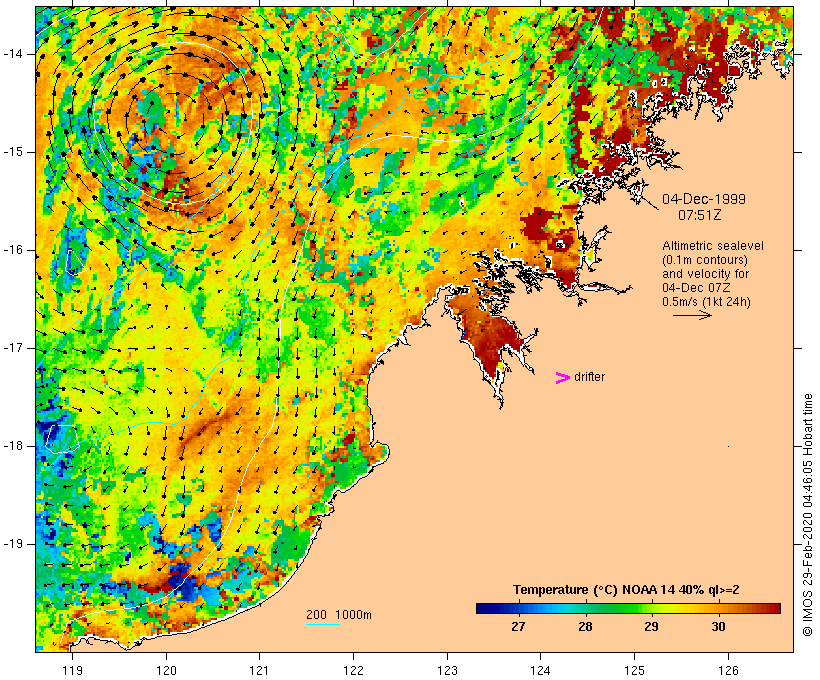Click the small white triangular contour near -16 latitude
Viewport: 820px width, 680px height.
tap(74, 263)
